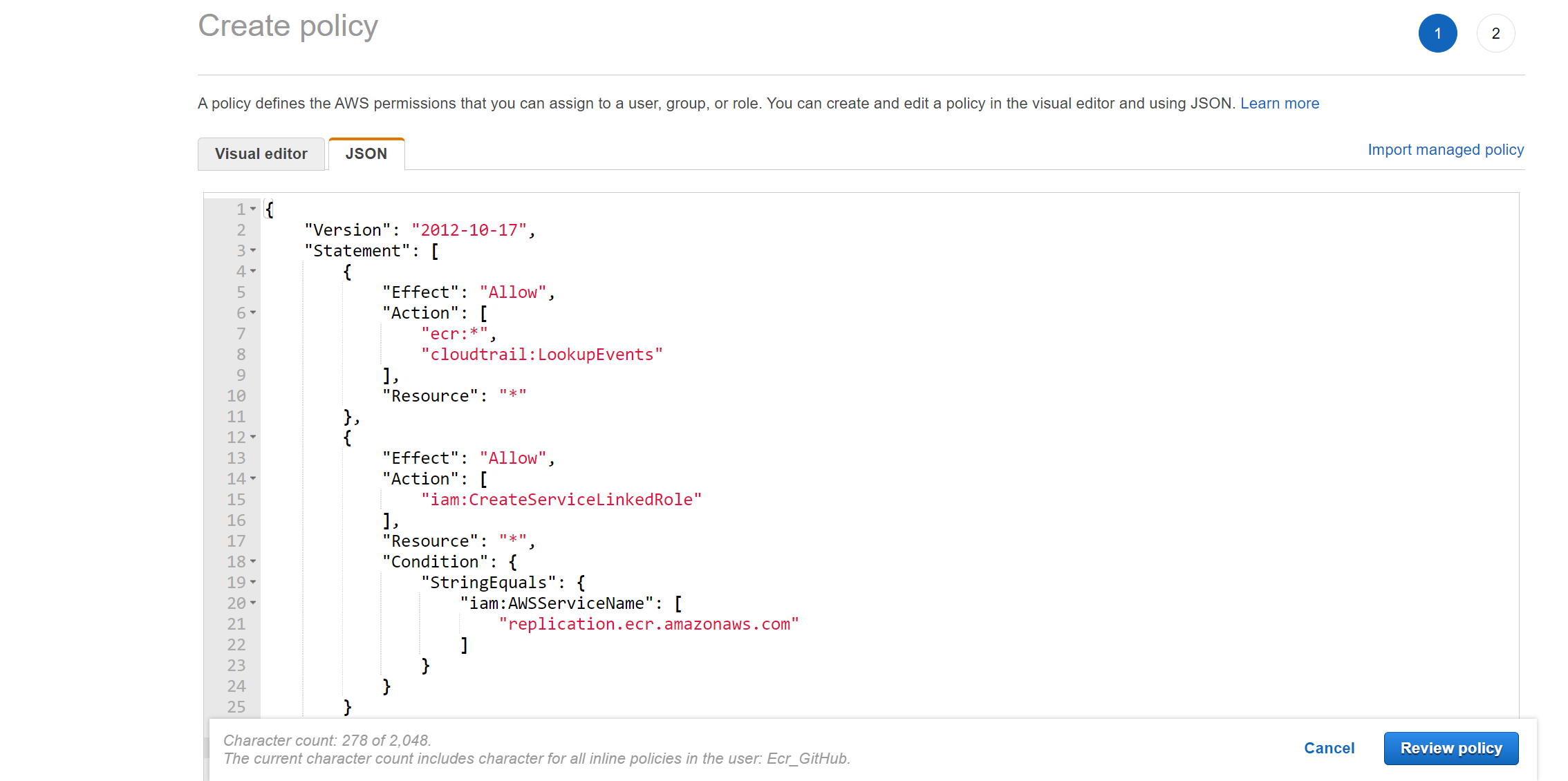The width and height of the screenshot is (1568, 781).
Task: Collapse the StringEquals block on line 19
Action: pos(253,582)
